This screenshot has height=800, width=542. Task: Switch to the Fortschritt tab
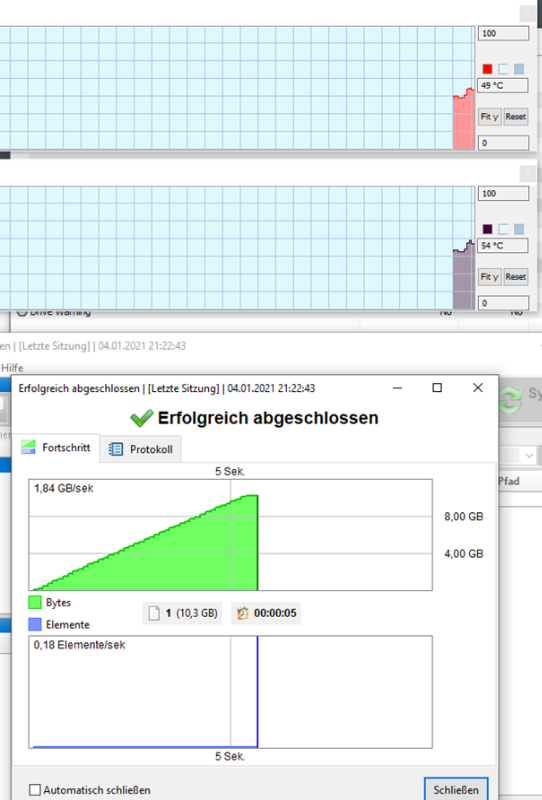[56, 447]
